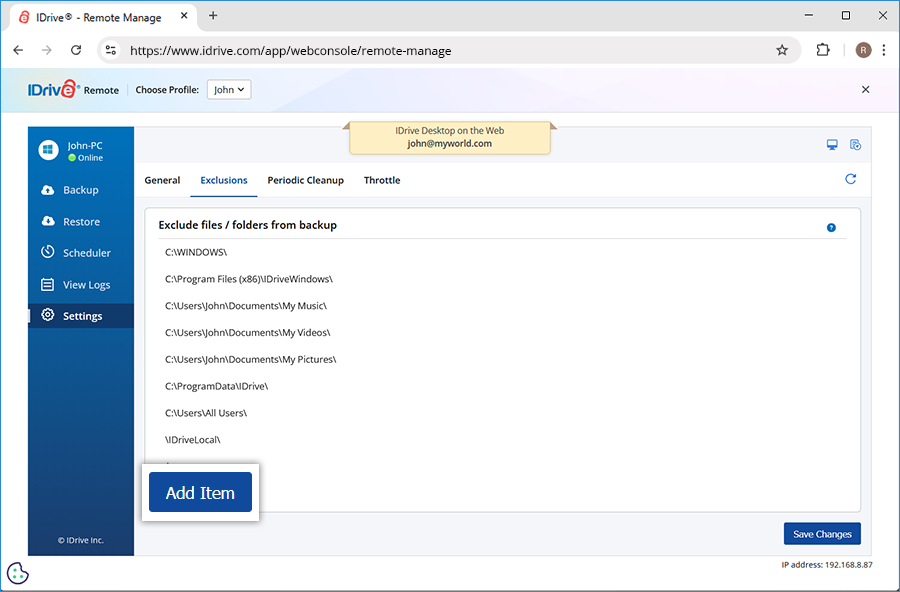Select the IDriveWindows Program Files exclusion

pos(249,279)
